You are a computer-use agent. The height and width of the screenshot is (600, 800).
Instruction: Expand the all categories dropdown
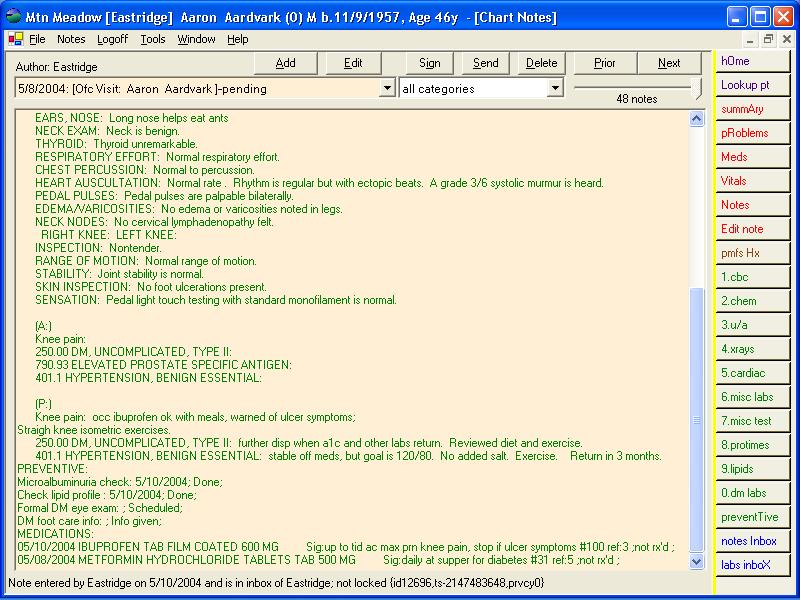556,89
